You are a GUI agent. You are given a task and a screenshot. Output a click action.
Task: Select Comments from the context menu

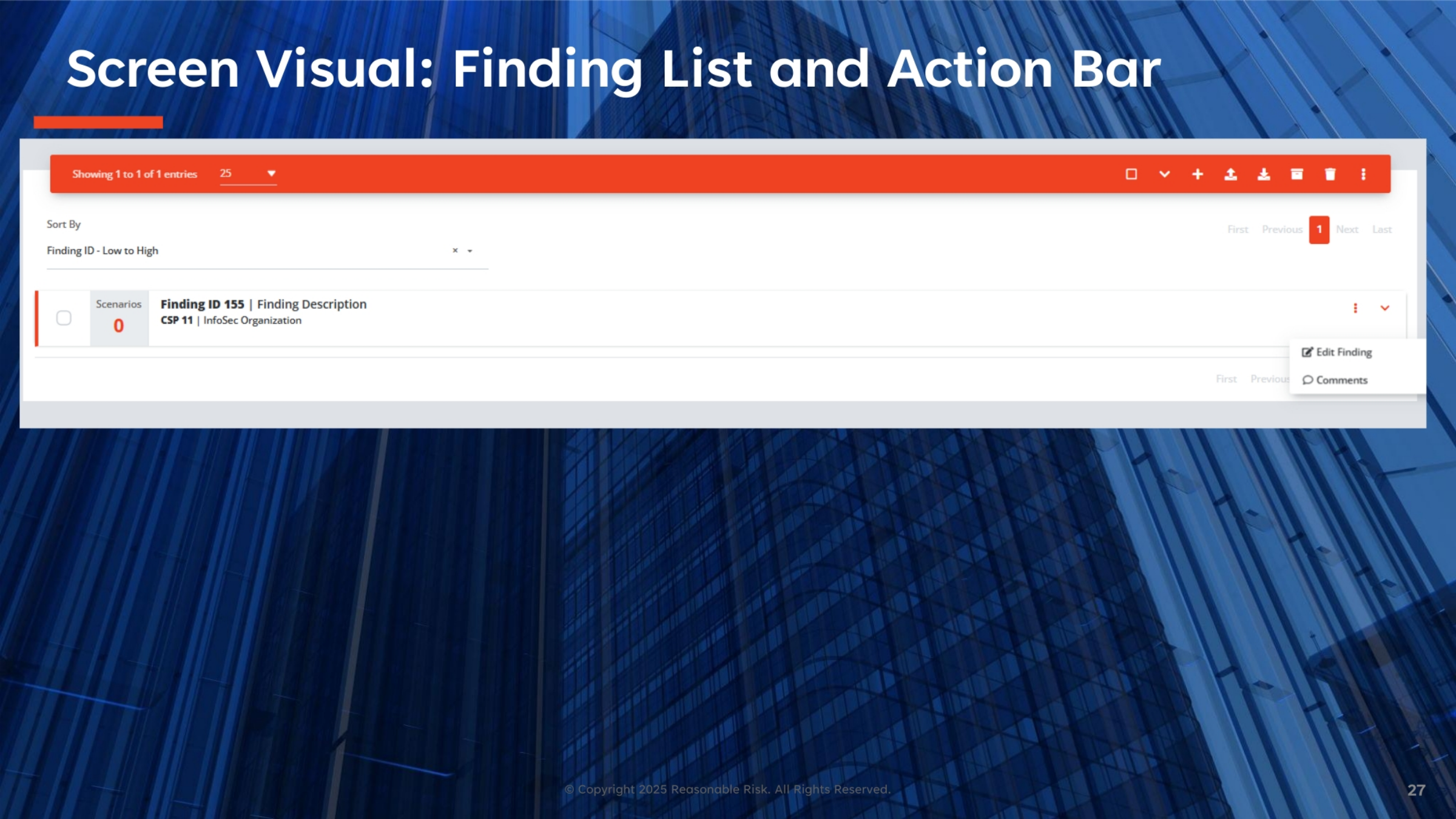pyautogui.click(x=1335, y=380)
